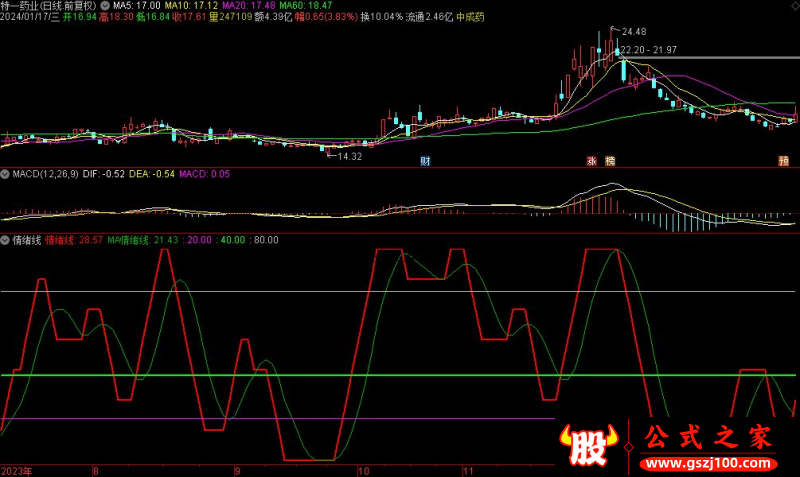Click the 14.32 low price annotation

tap(347, 156)
